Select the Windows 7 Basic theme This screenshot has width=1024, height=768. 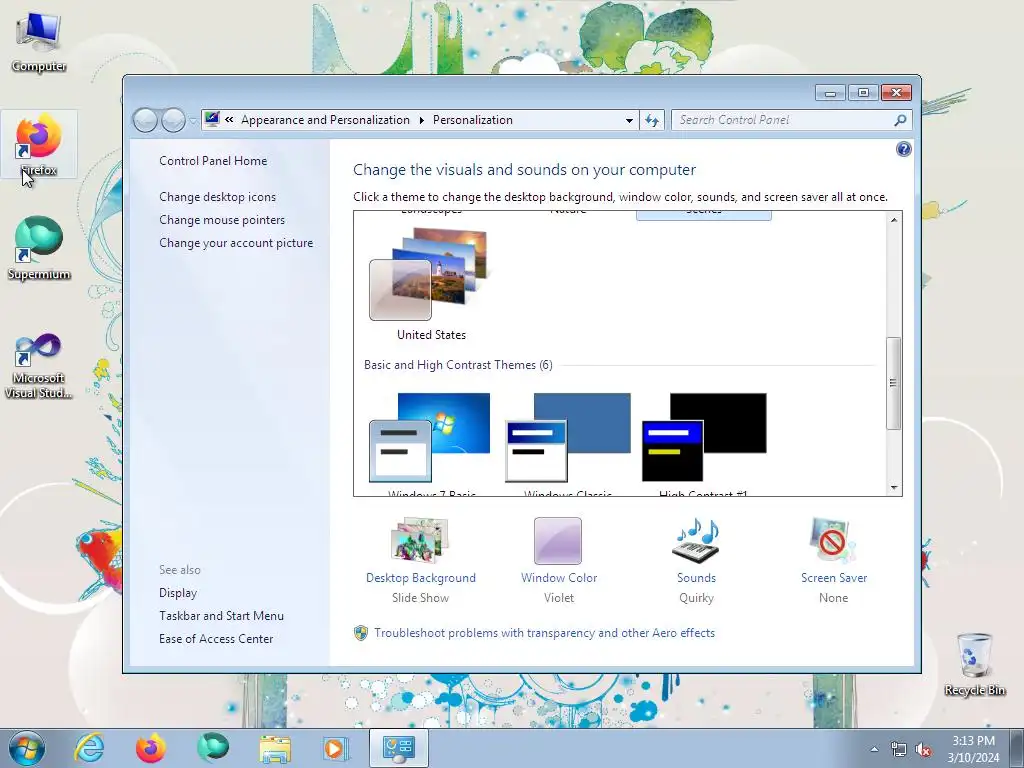pos(430,437)
